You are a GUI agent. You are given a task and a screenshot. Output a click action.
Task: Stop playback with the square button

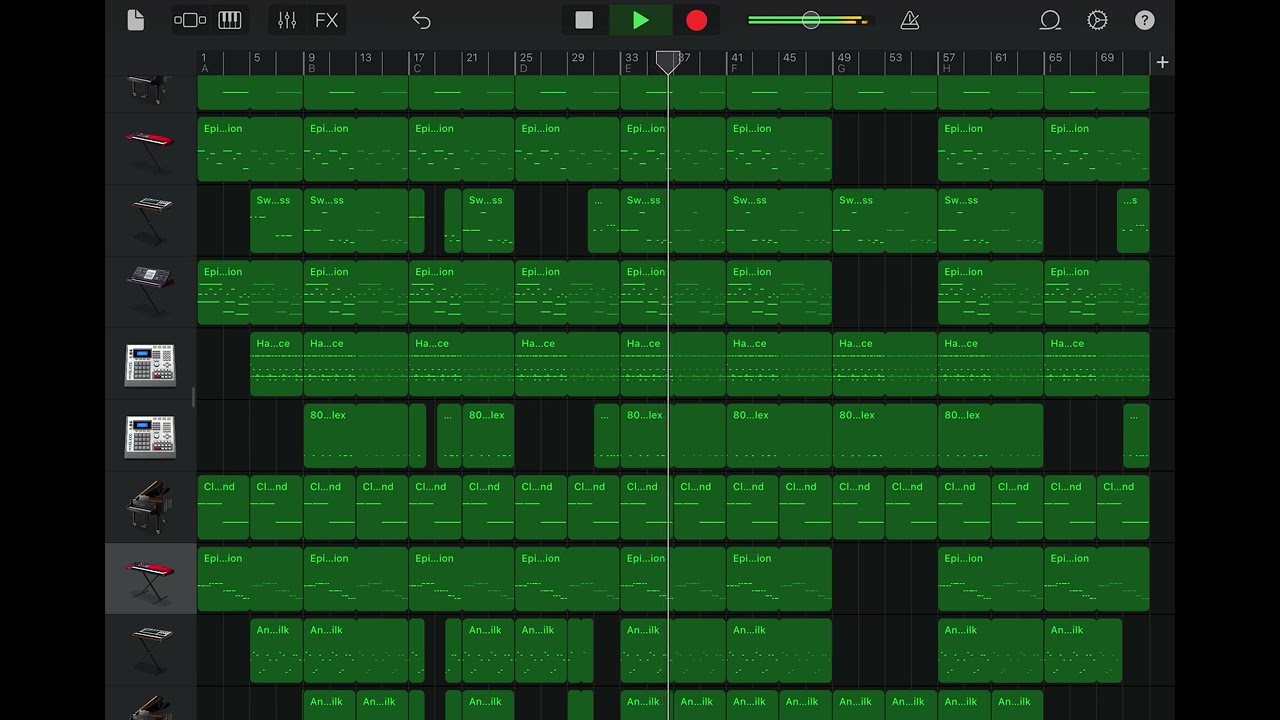point(584,20)
